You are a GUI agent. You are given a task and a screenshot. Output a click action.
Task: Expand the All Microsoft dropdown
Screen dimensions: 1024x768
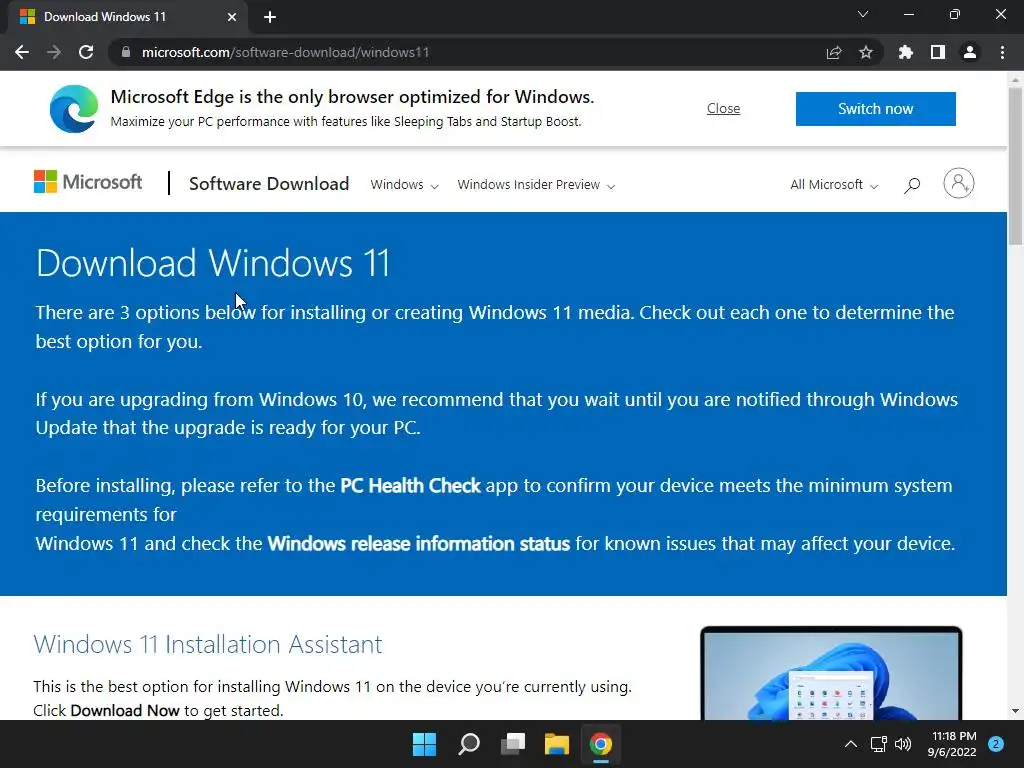click(x=834, y=185)
